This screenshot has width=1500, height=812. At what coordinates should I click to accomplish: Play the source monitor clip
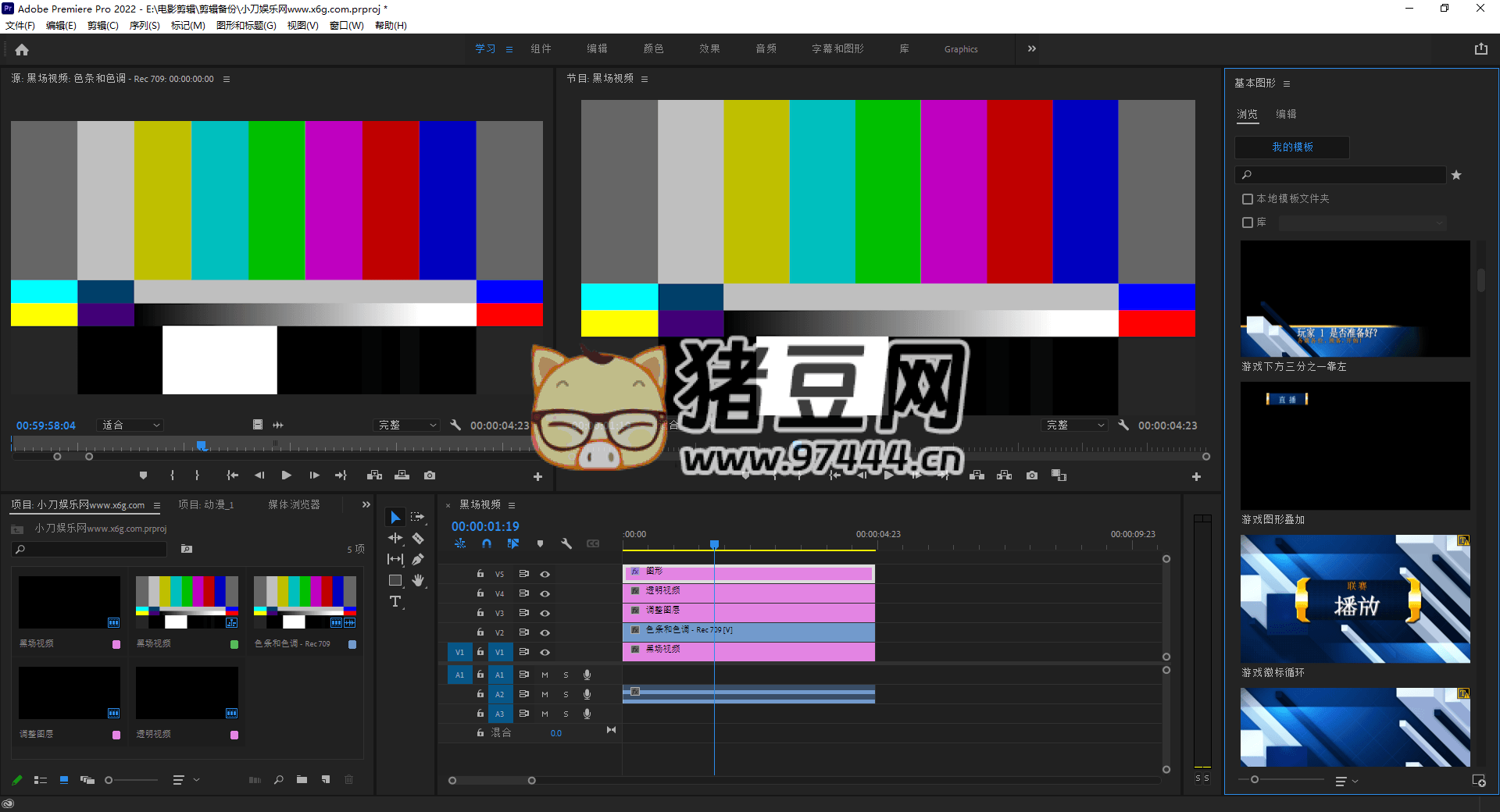click(x=286, y=475)
